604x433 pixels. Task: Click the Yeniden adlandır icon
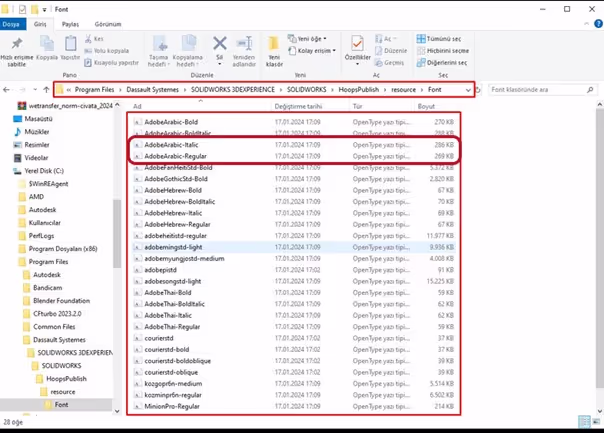(244, 44)
